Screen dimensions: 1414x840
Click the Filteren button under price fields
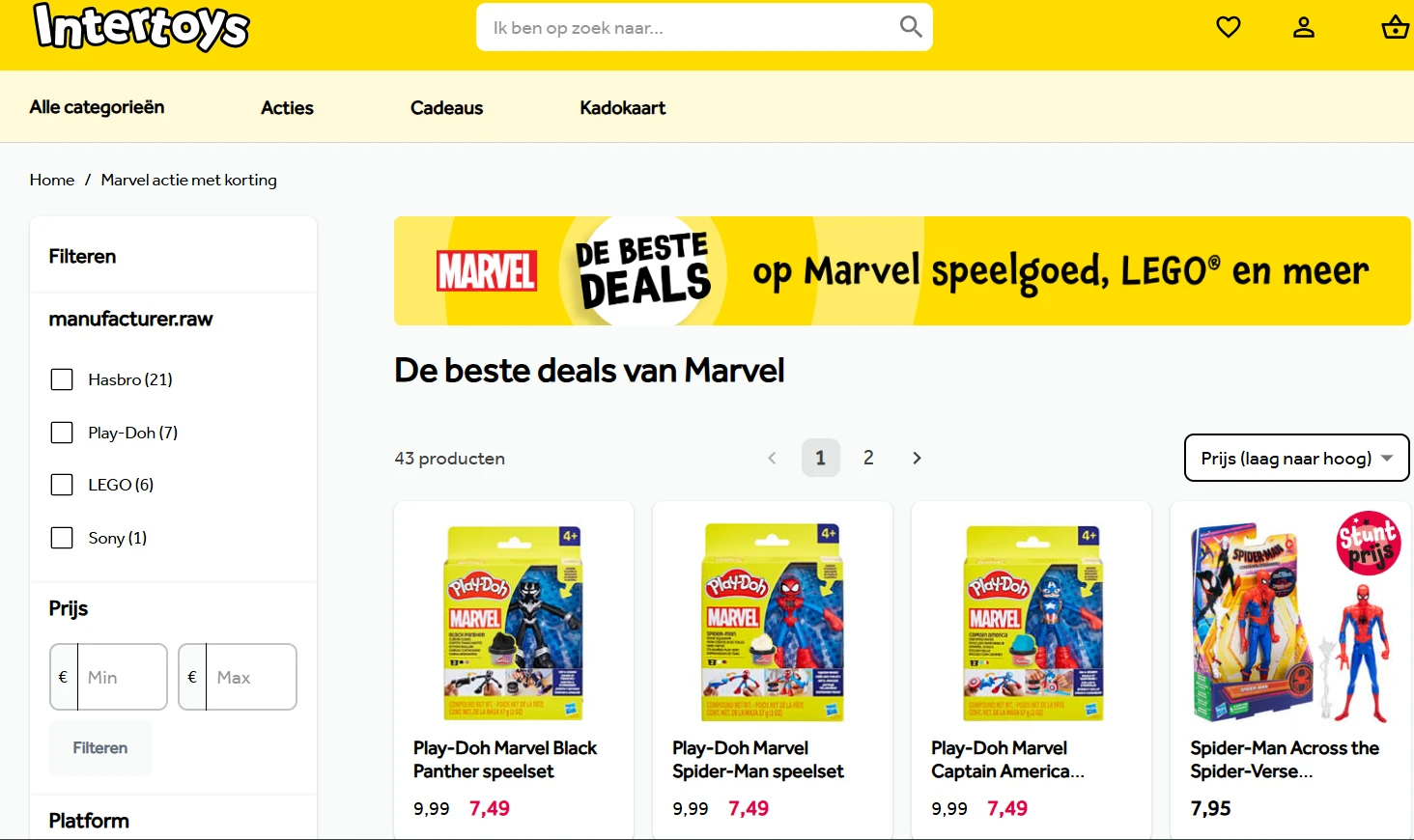pos(99,747)
